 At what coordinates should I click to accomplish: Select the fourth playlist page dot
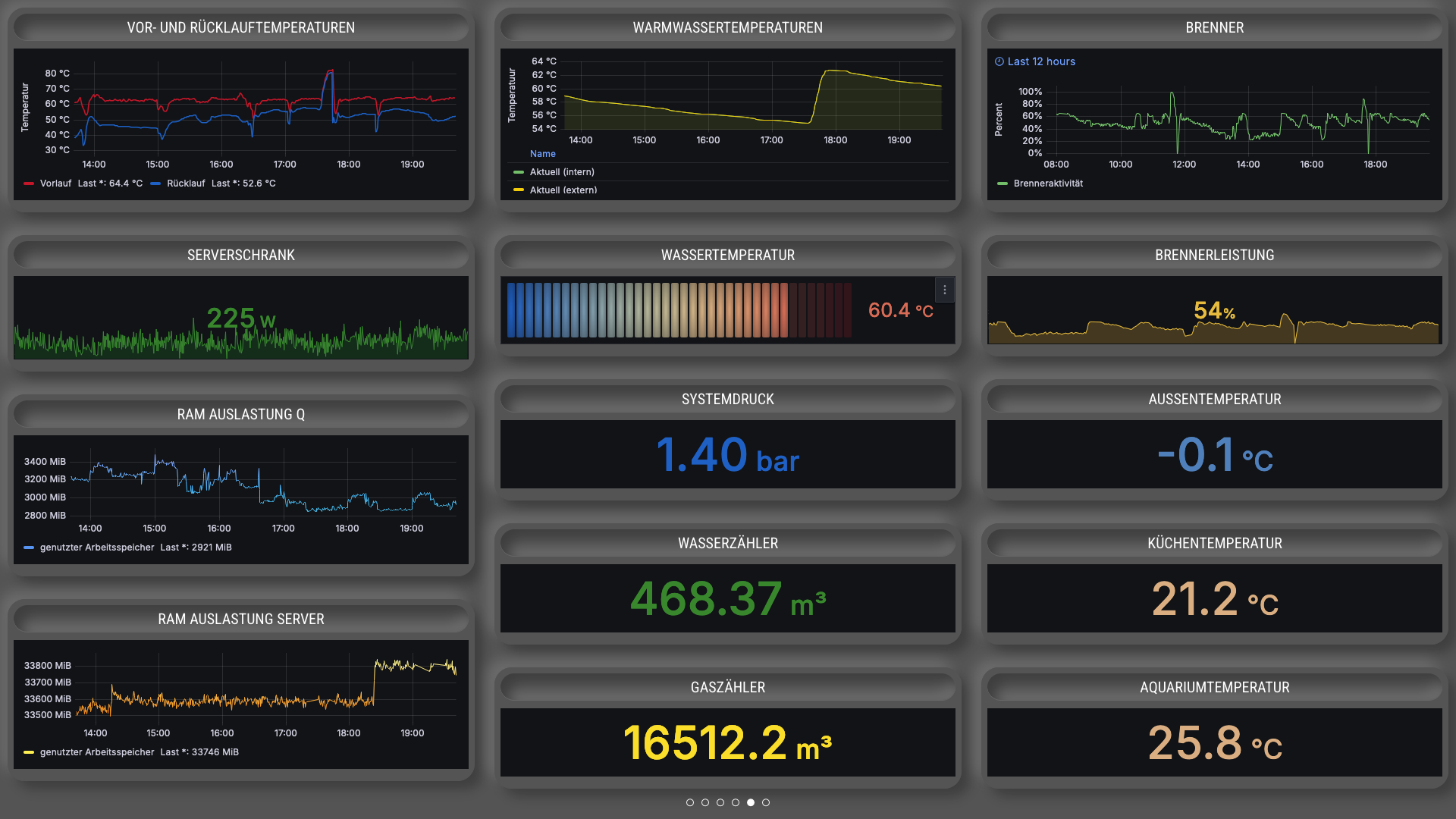tap(736, 802)
